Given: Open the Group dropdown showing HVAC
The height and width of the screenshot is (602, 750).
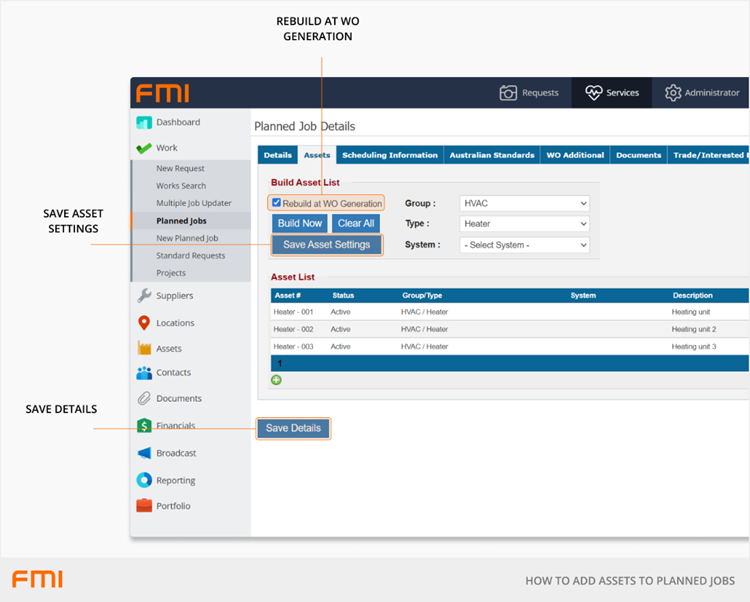Looking at the screenshot, I should (524, 203).
